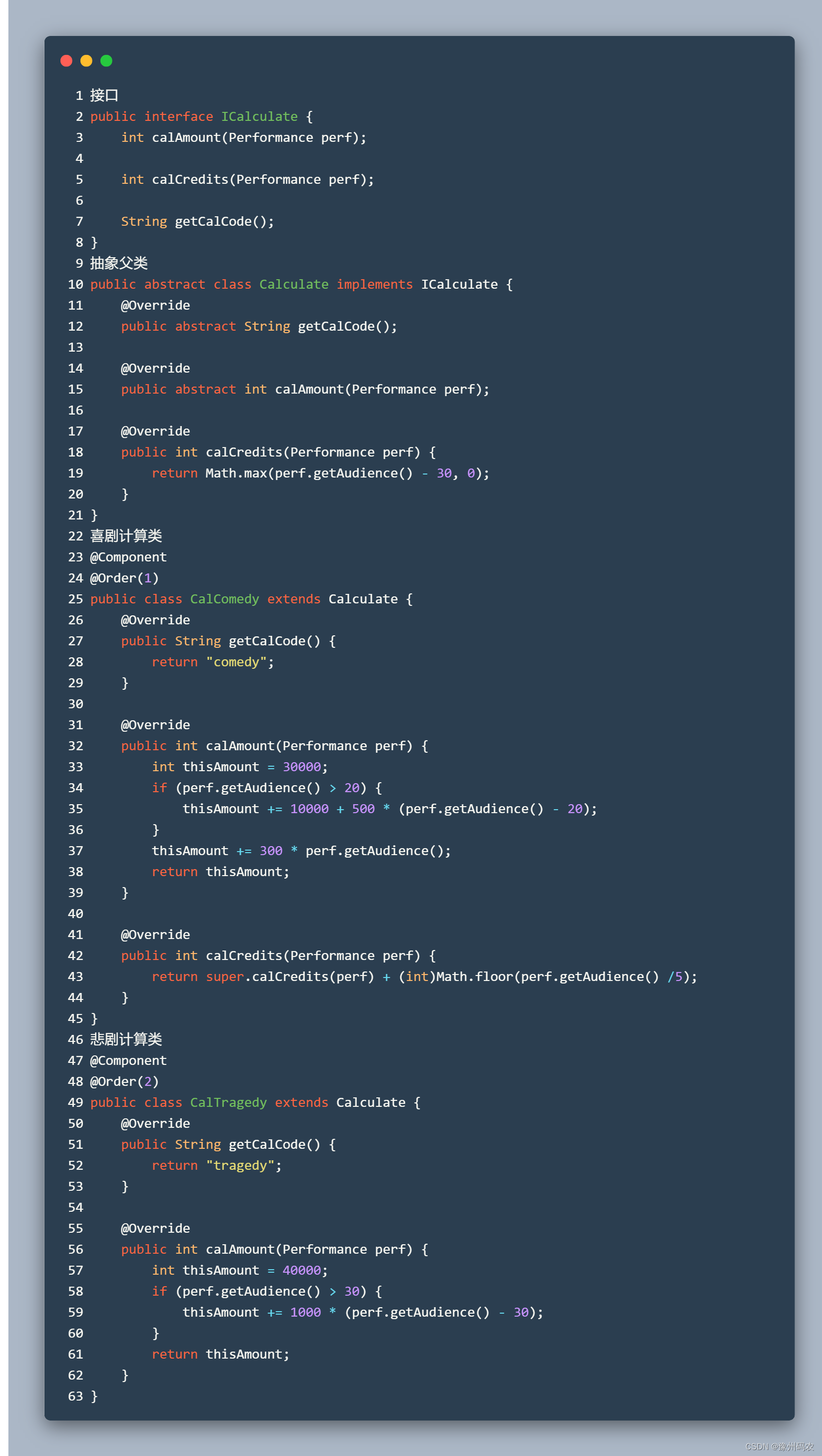The height and width of the screenshot is (1456, 822).
Task: Click the '喜剧计算类' heading on line 22
Action: tap(126, 536)
